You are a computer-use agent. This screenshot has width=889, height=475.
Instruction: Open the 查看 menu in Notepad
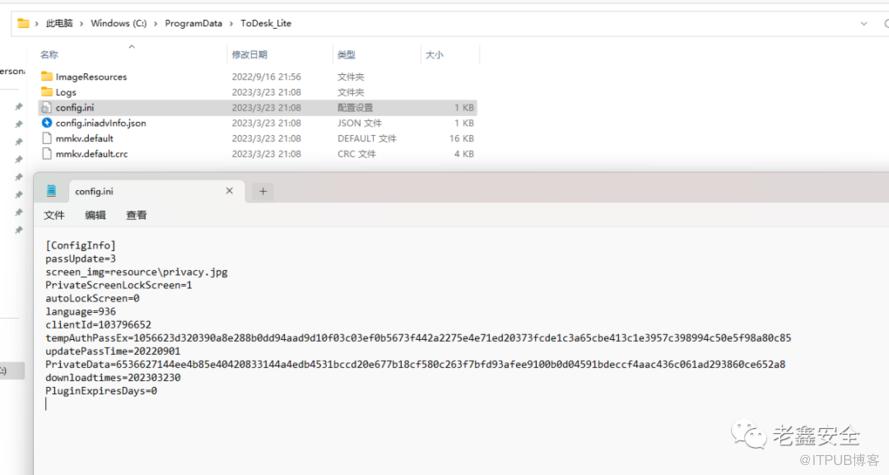point(136,215)
